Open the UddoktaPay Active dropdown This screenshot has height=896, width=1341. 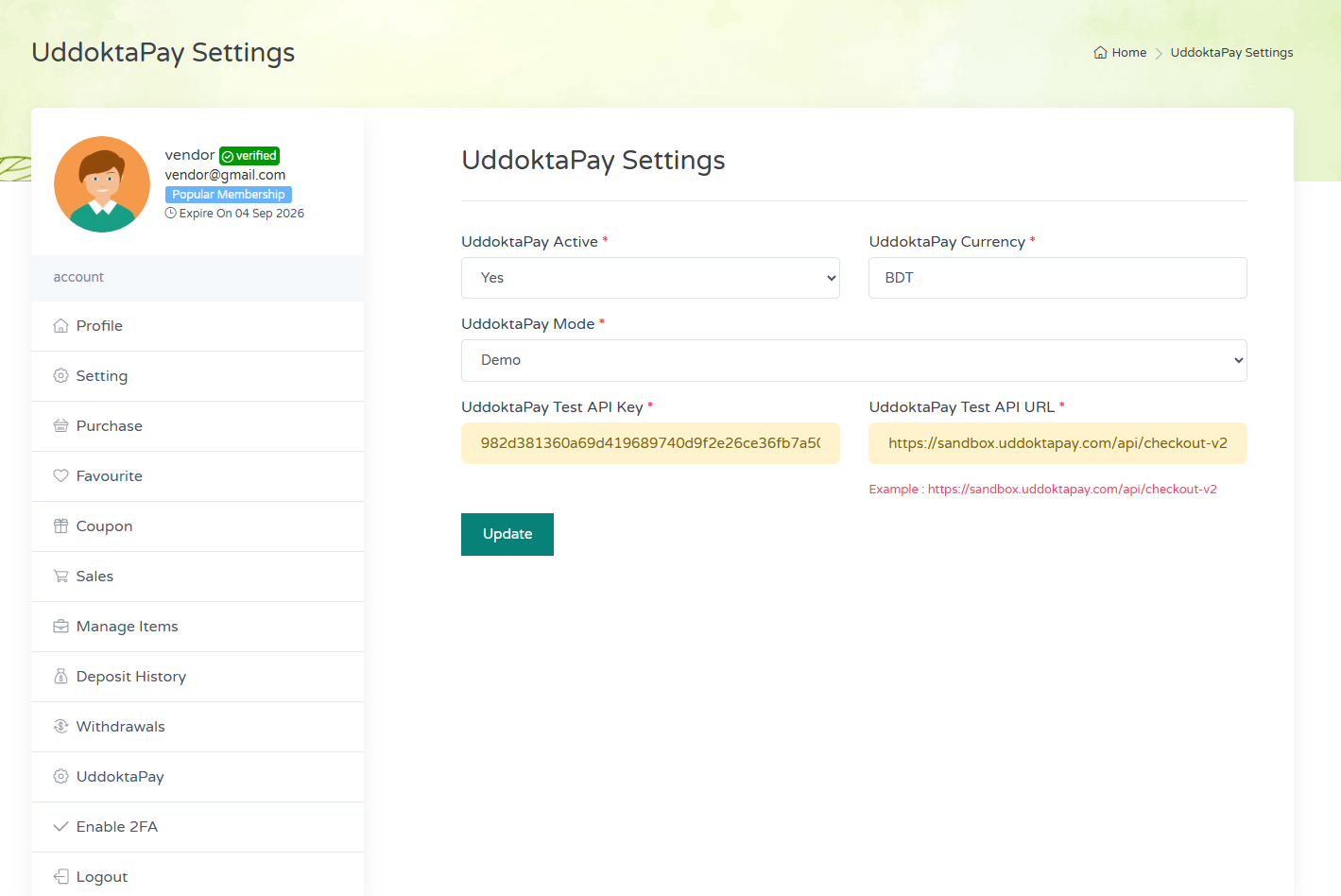pyautogui.click(x=650, y=277)
